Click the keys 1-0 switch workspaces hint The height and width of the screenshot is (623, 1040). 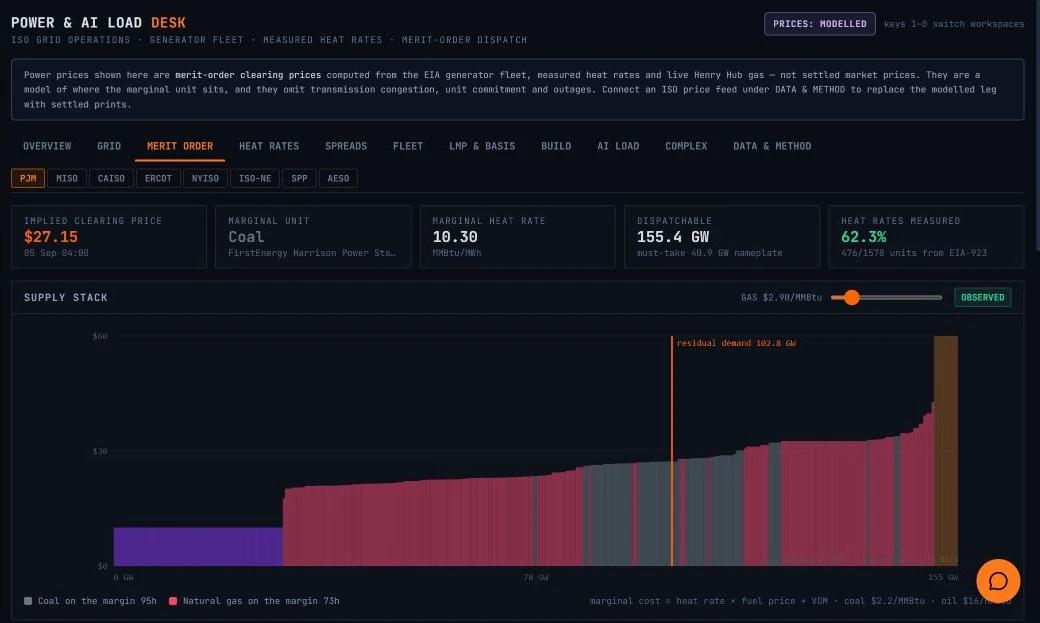[x=954, y=24]
